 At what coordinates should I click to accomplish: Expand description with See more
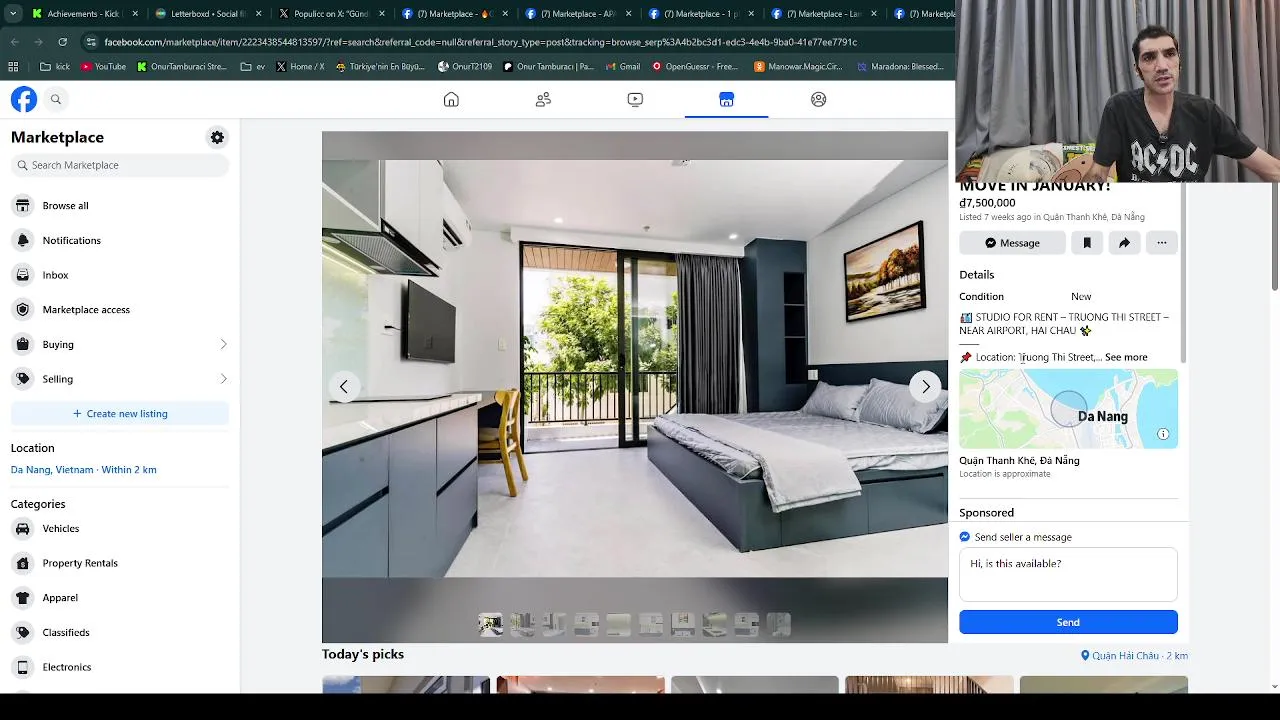click(x=1126, y=357)
